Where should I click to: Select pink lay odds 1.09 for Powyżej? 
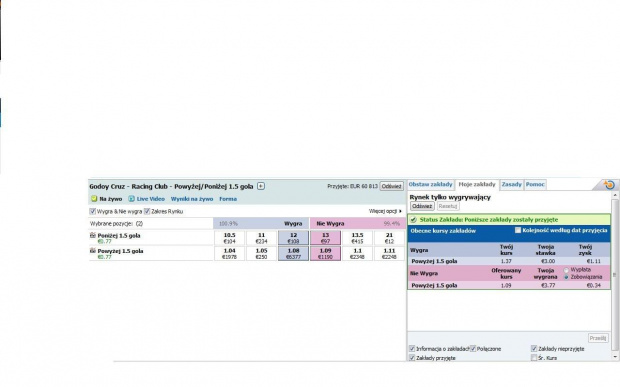click(325, 253)
